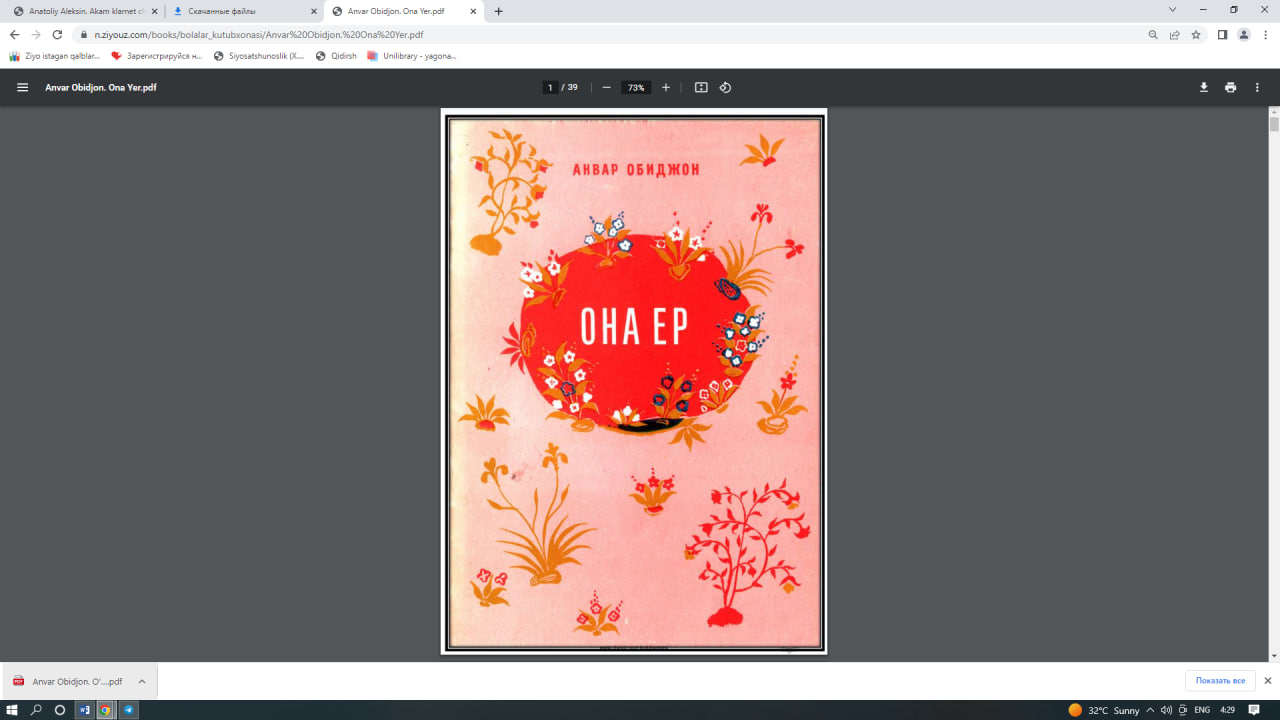
Task: Expand the tab search dropdown
Action: coord(1172,10)
